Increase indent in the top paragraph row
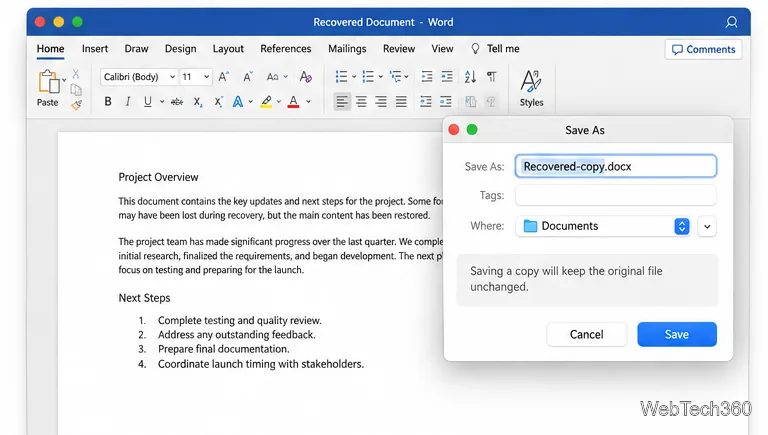Viewport: 768px width, 435px height. click(447, 76)
